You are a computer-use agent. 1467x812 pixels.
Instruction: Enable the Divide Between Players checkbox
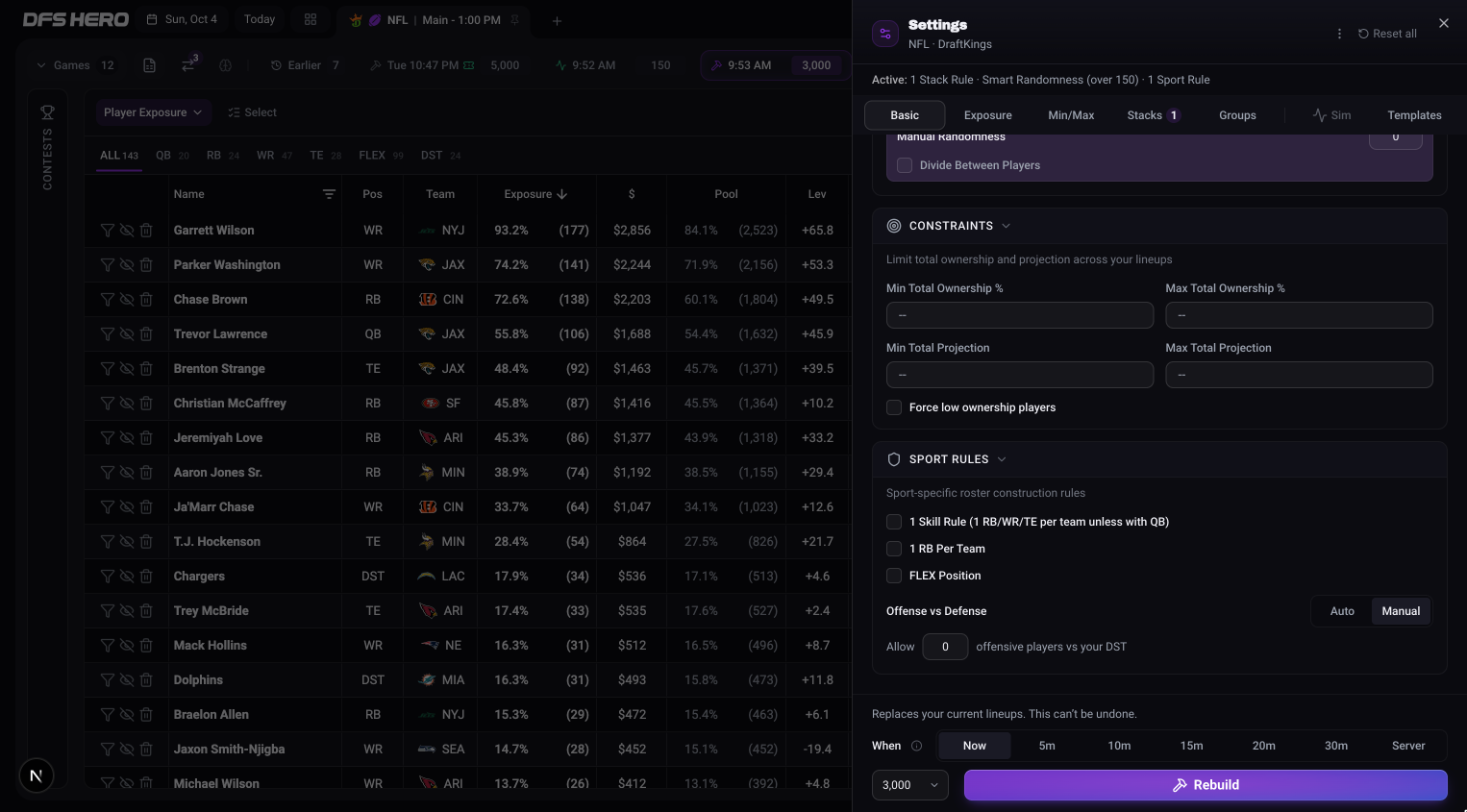coord(904,165)
